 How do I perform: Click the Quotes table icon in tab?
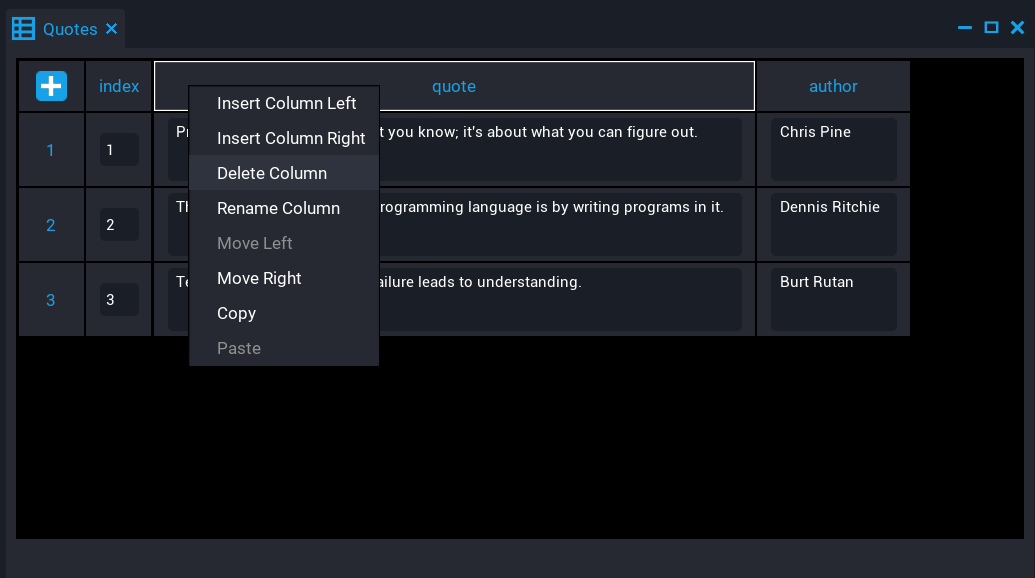coord(23,29)
